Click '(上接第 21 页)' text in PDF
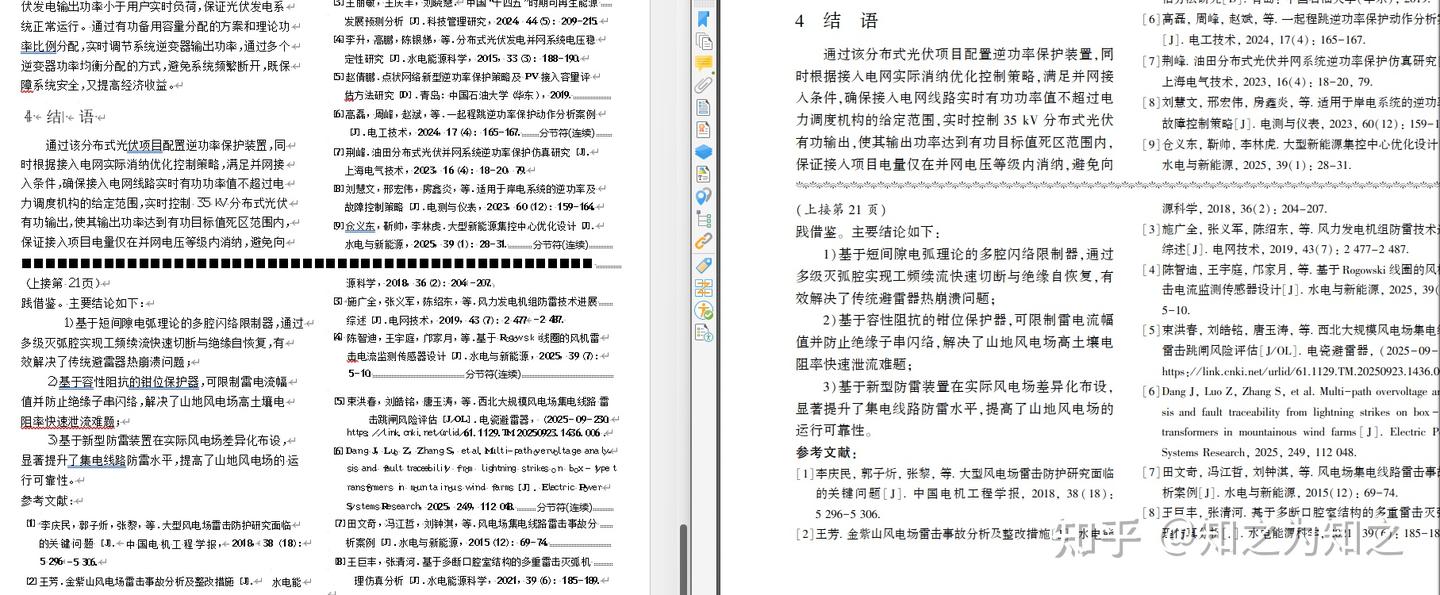This screenshot has height=595, width=1440. click(841, 209)
